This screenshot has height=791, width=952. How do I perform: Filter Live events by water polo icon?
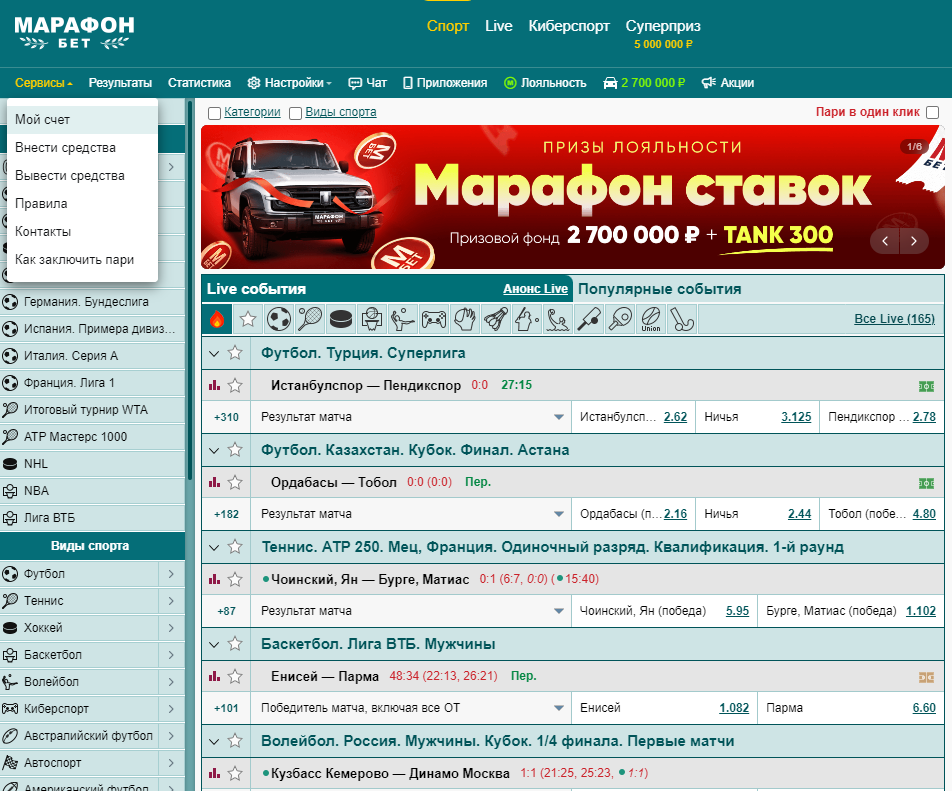pyautogui.click(x=557, y=319)
